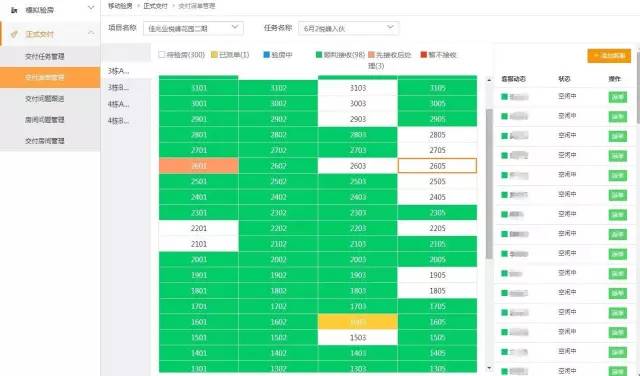Click the yellow 已验单(1) legend swatch
This screenshot has height=376, width=640.
[x=214, y=54]
